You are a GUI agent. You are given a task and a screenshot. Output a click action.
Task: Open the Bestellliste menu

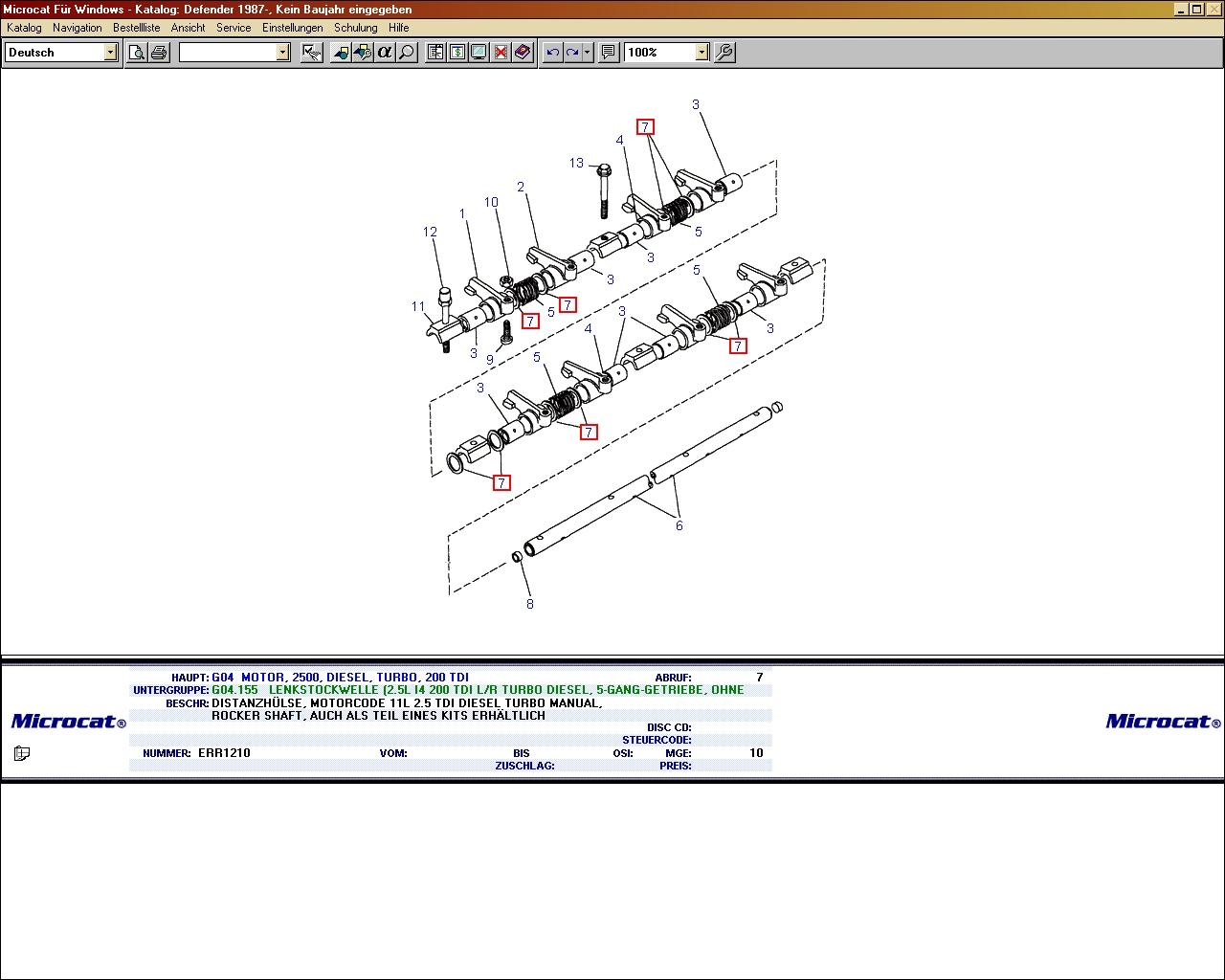(x=137, y=28)
